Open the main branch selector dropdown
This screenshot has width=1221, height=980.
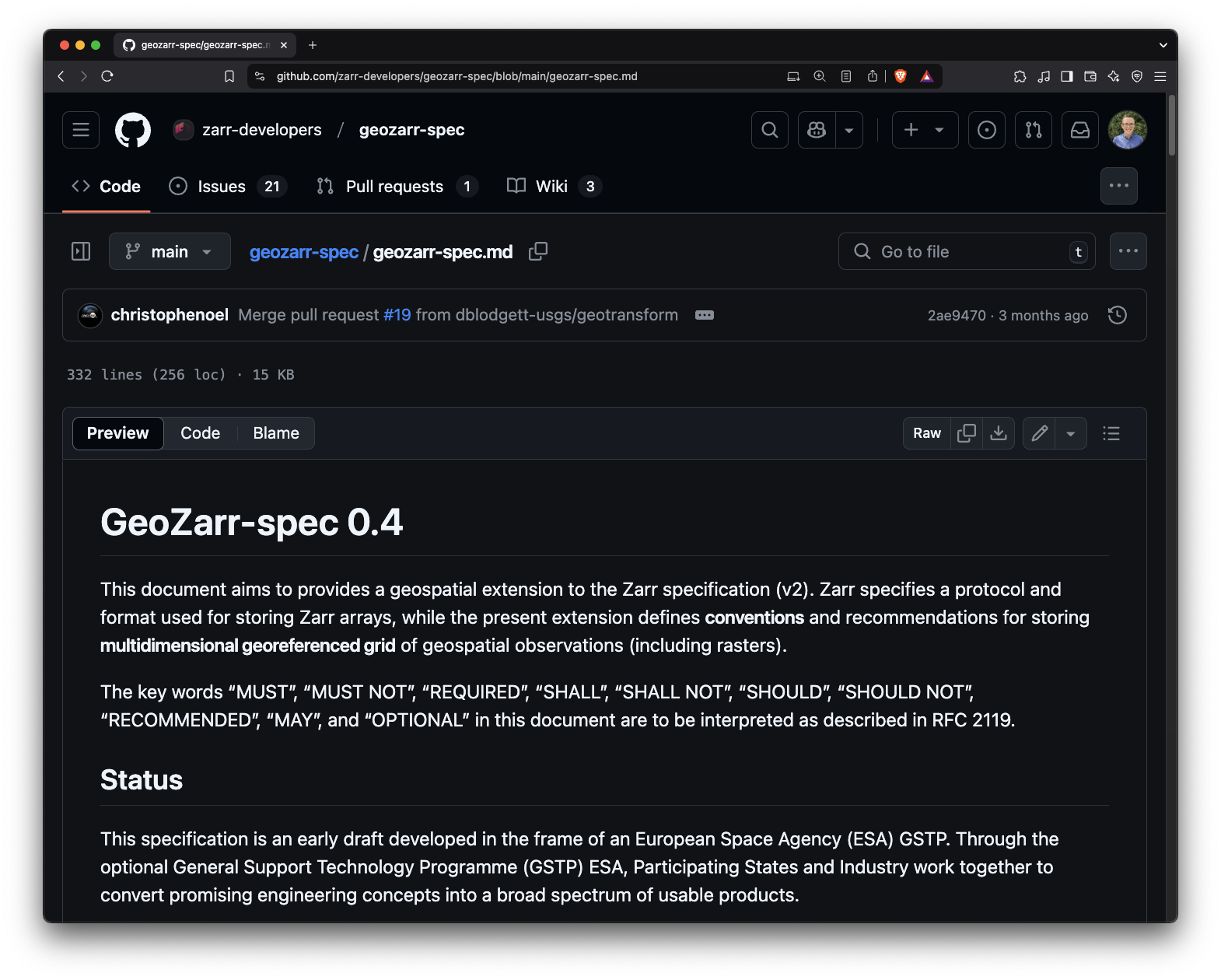[x=170, y=251]
